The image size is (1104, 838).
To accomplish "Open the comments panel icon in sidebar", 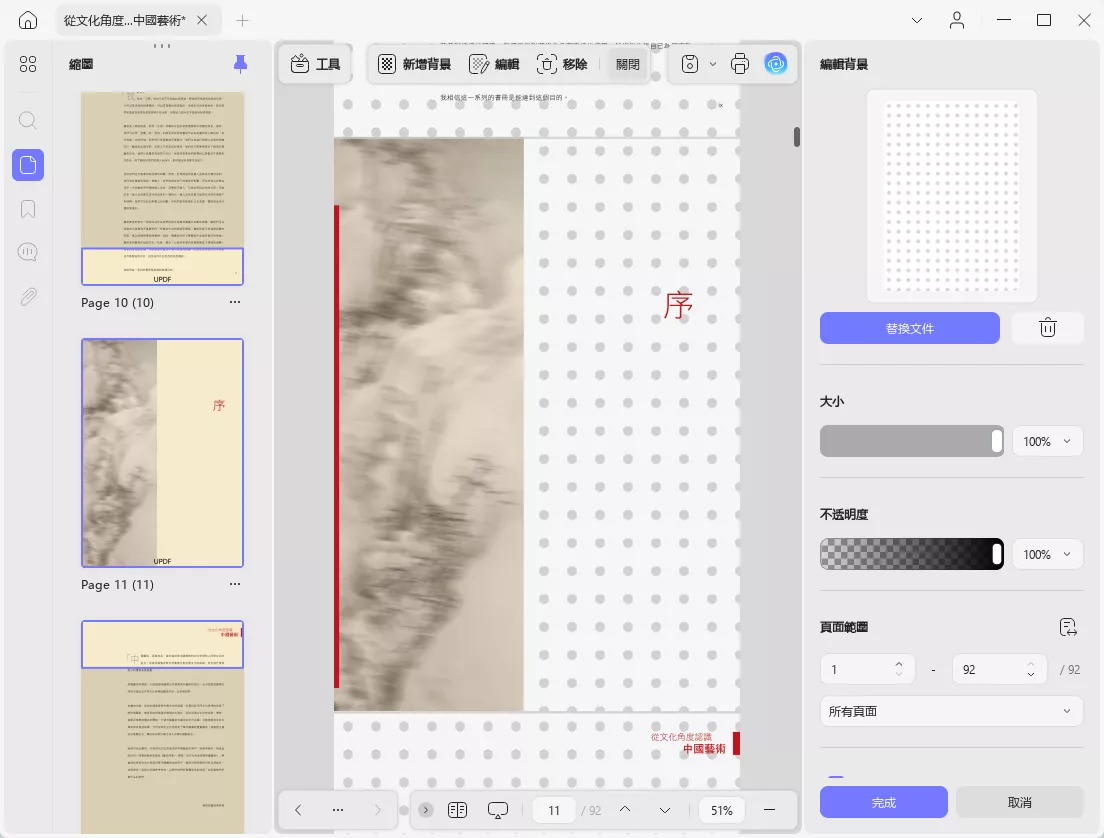I will (x=28, y=252).
